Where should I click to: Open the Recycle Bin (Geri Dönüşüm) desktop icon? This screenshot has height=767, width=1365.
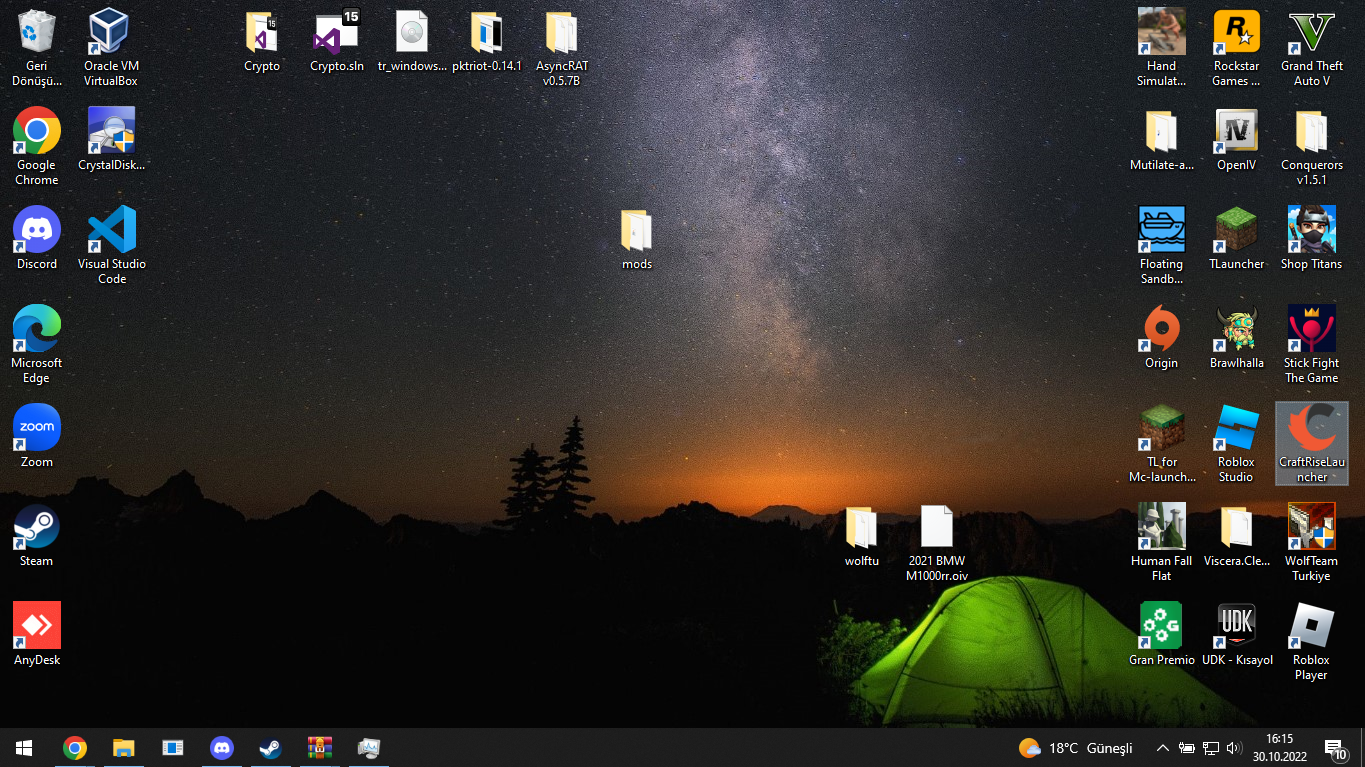point(37,47)
